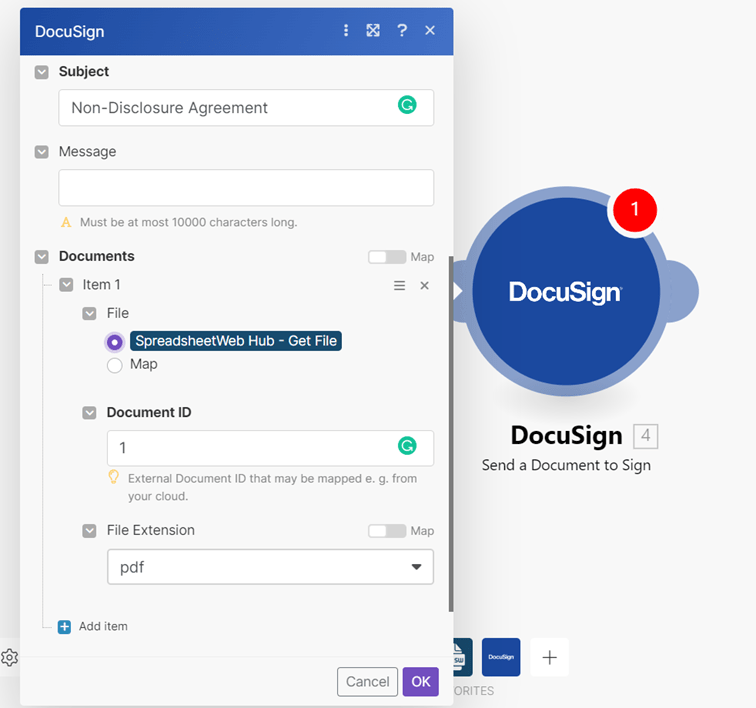Select the Map radio option under File
This screenshot has height=708, width=756.
(115, 365)
